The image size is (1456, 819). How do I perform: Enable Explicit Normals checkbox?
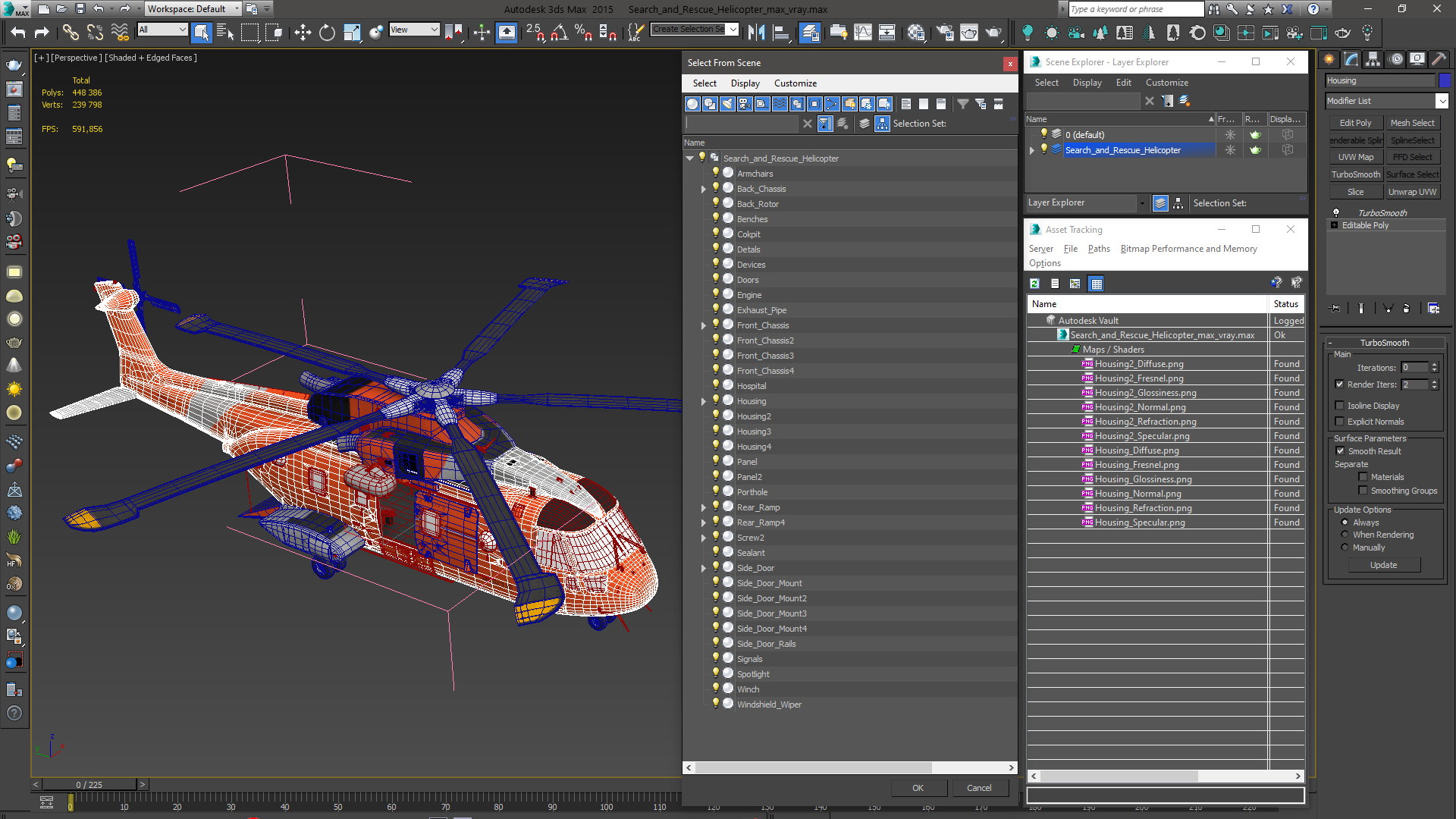(x=1340, y=422)
